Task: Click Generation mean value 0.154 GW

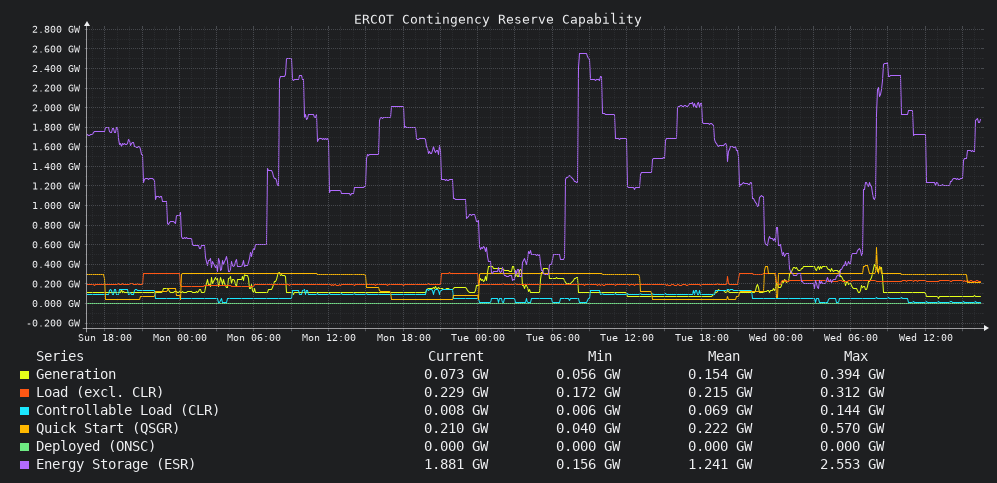Action: (720, 375)
